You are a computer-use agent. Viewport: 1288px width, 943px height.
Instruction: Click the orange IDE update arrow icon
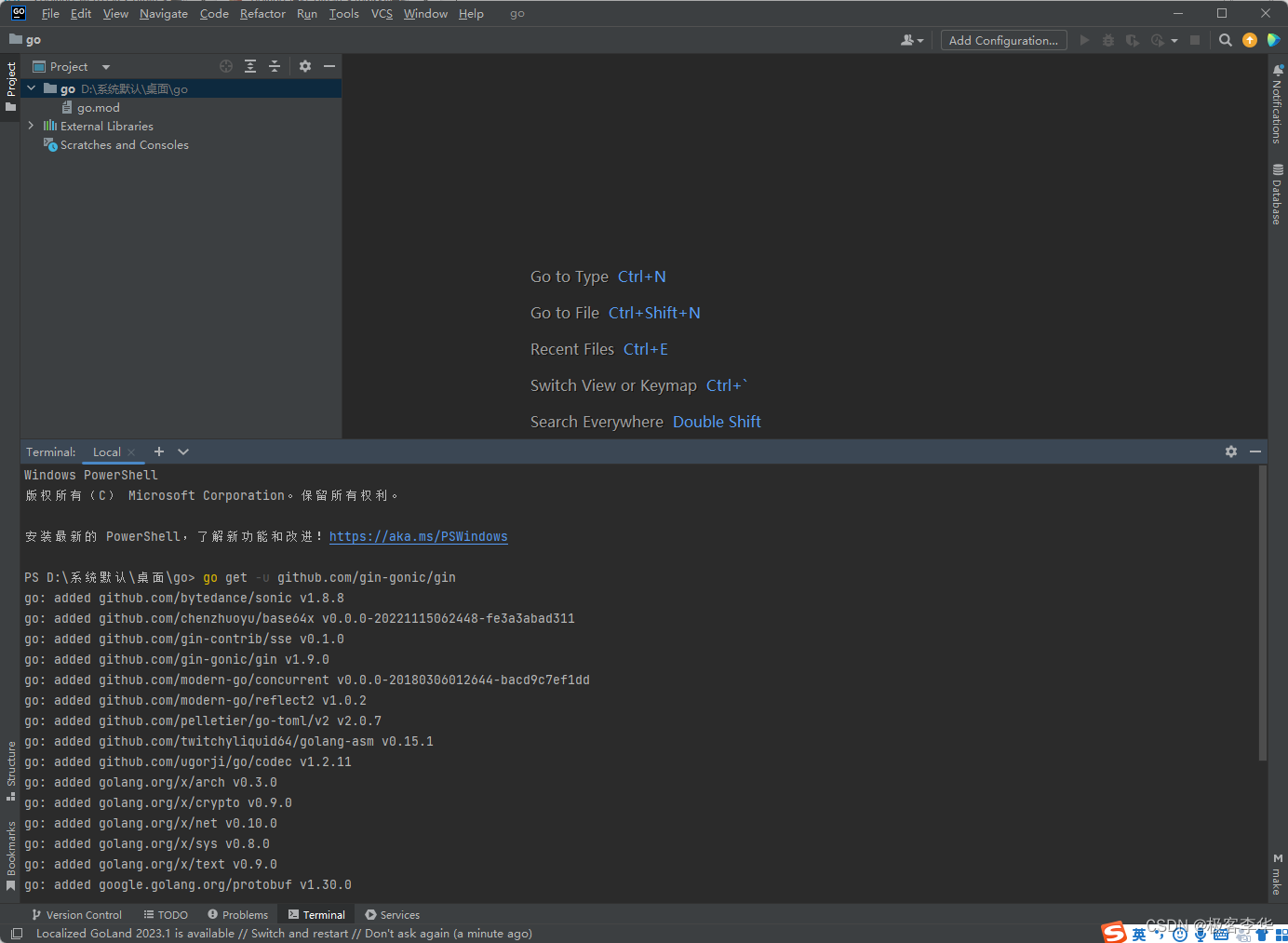pos(1250,40)
